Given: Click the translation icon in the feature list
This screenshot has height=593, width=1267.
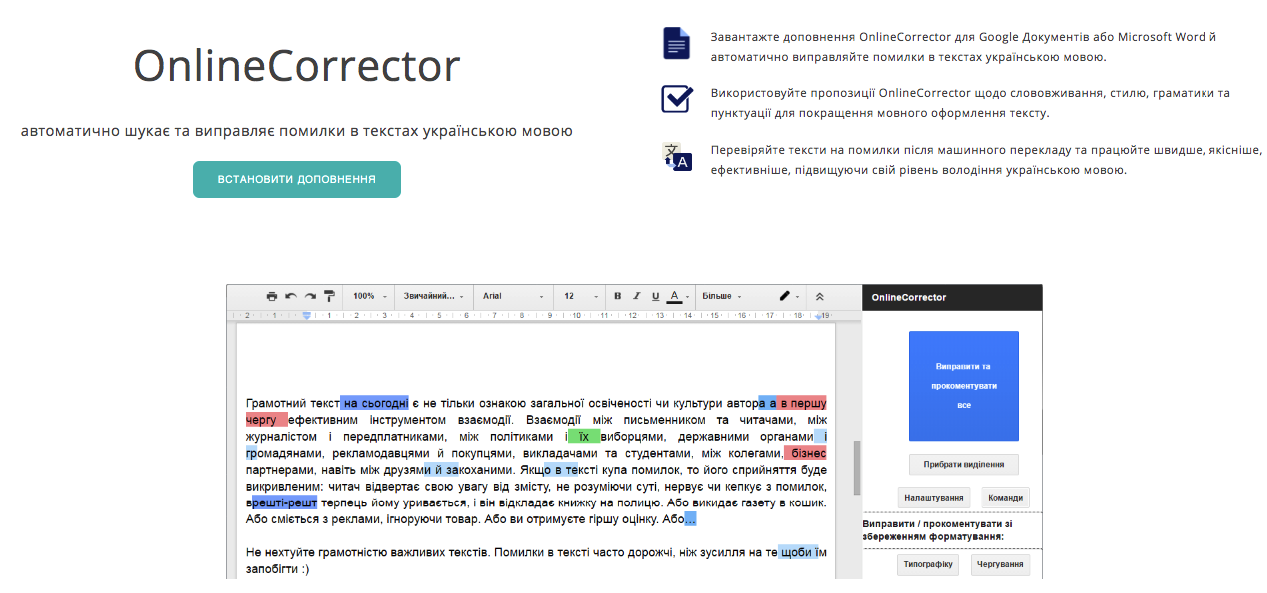Looking at the screenshot, I should pyautogui.click(x=677, y=156).
